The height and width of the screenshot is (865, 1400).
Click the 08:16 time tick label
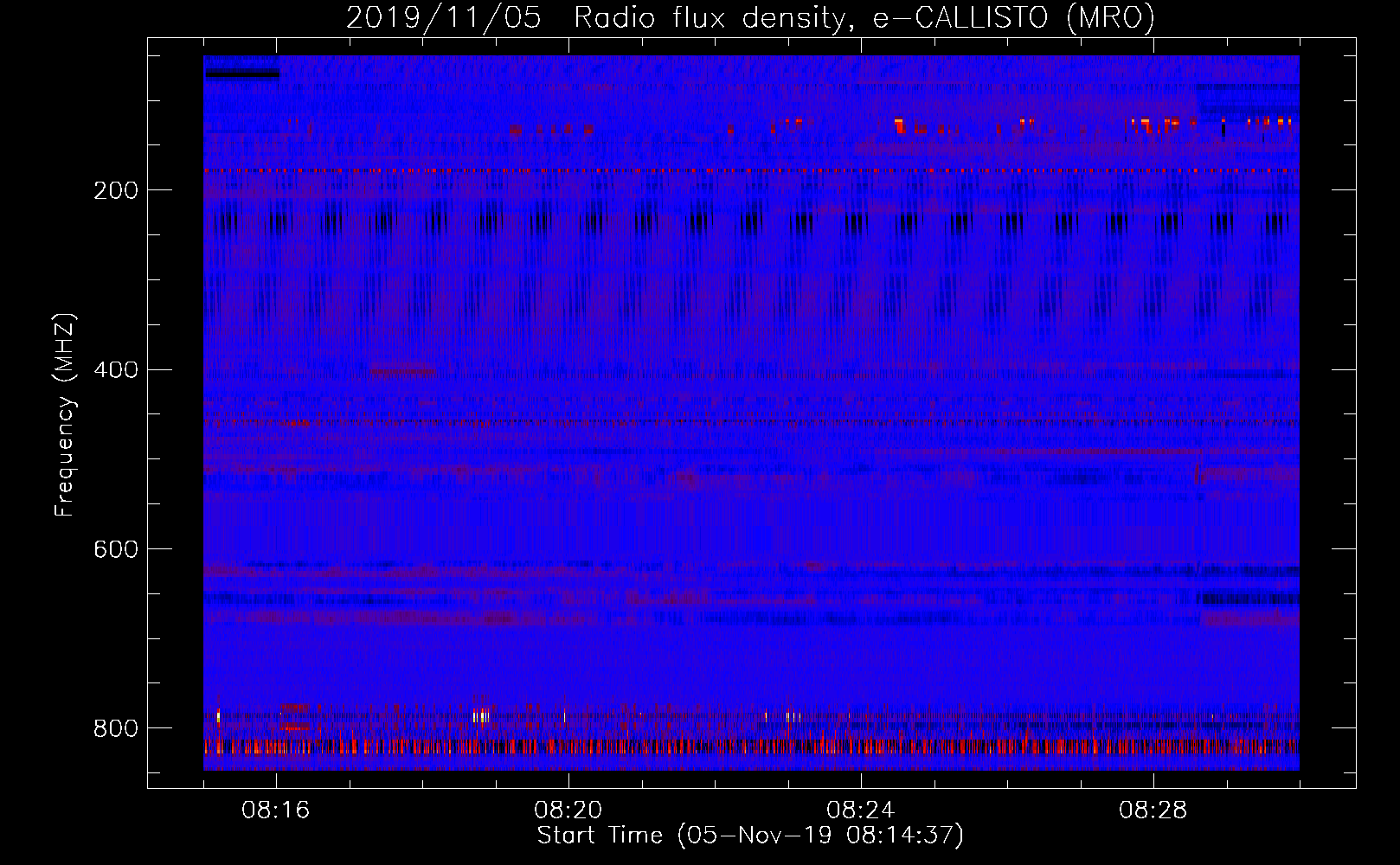coord(276,811)
